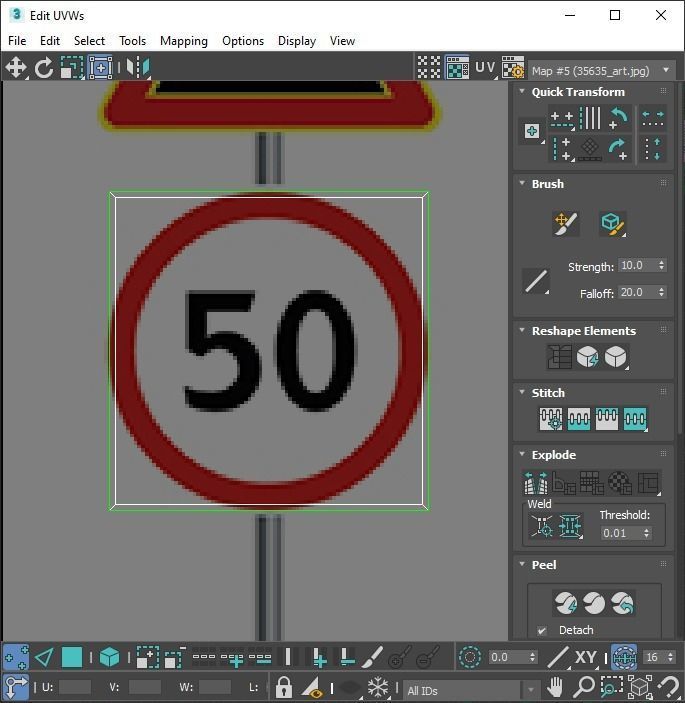
Task: Select the Relax brush
Action: (612, 224)
